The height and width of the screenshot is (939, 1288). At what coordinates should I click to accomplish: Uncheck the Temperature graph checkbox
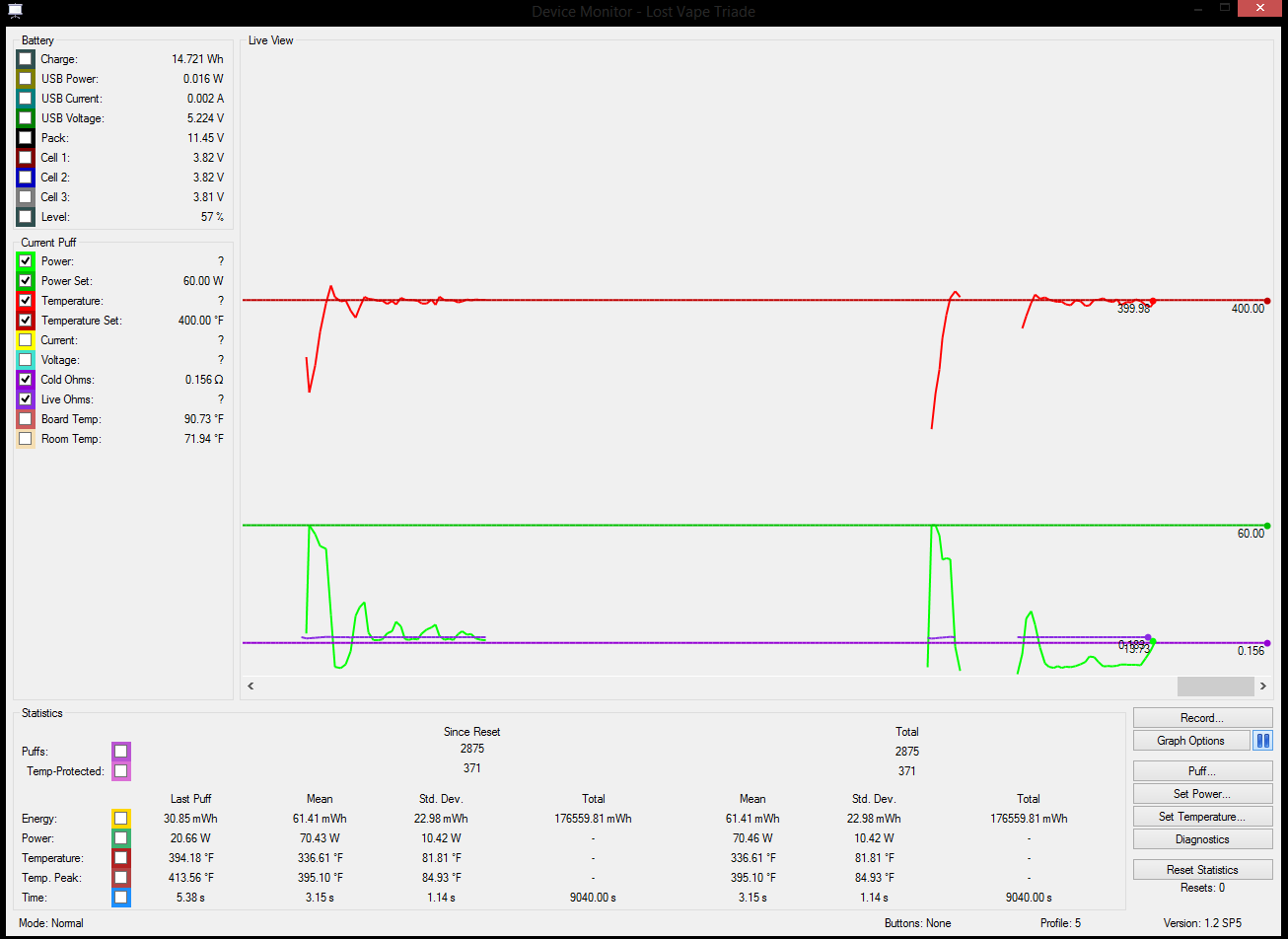(26, 301)
